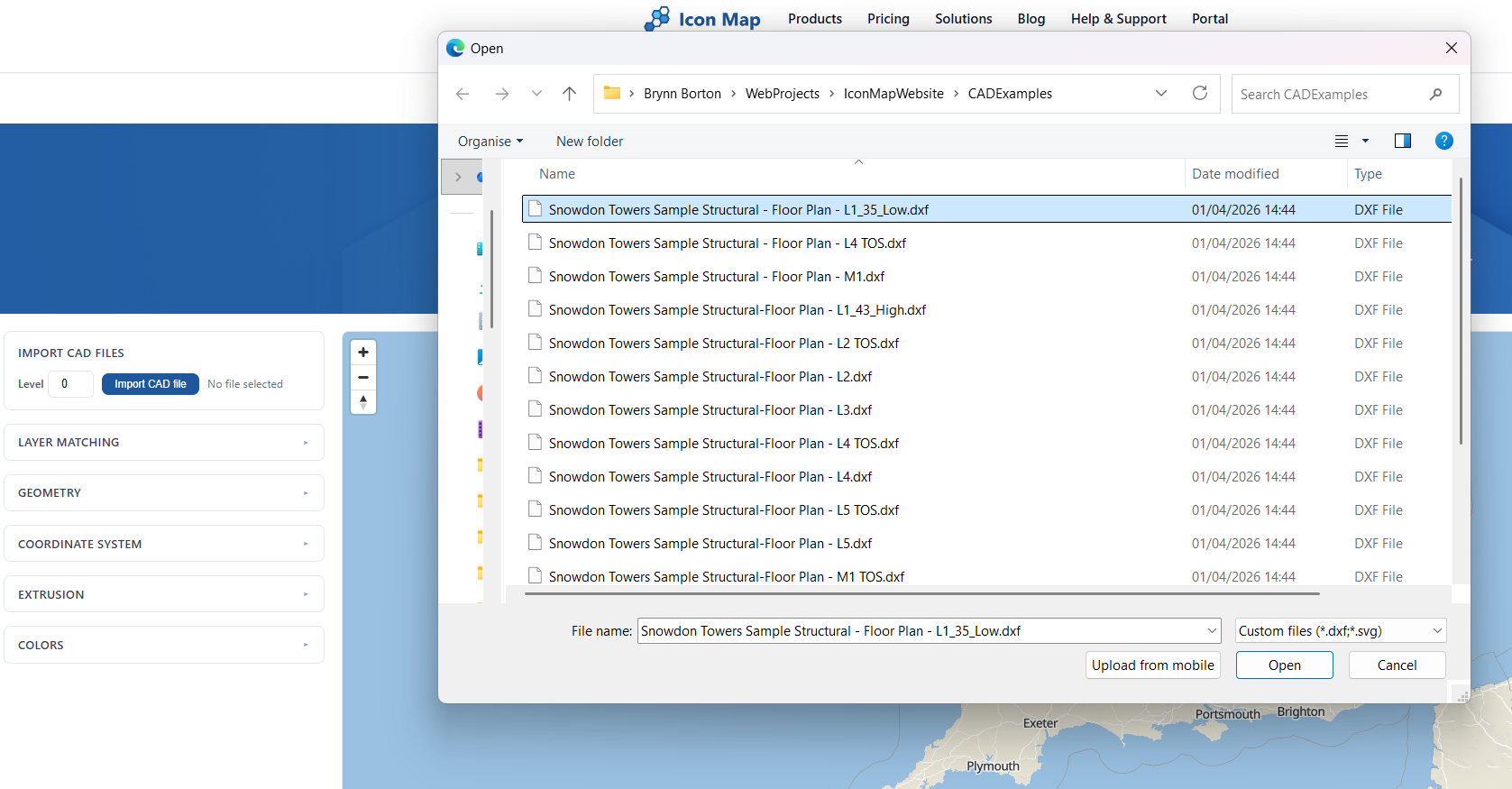This screenshot has height=789, width=1512.
Task: Expand the Layer Matching section
Action: (164, 443)
